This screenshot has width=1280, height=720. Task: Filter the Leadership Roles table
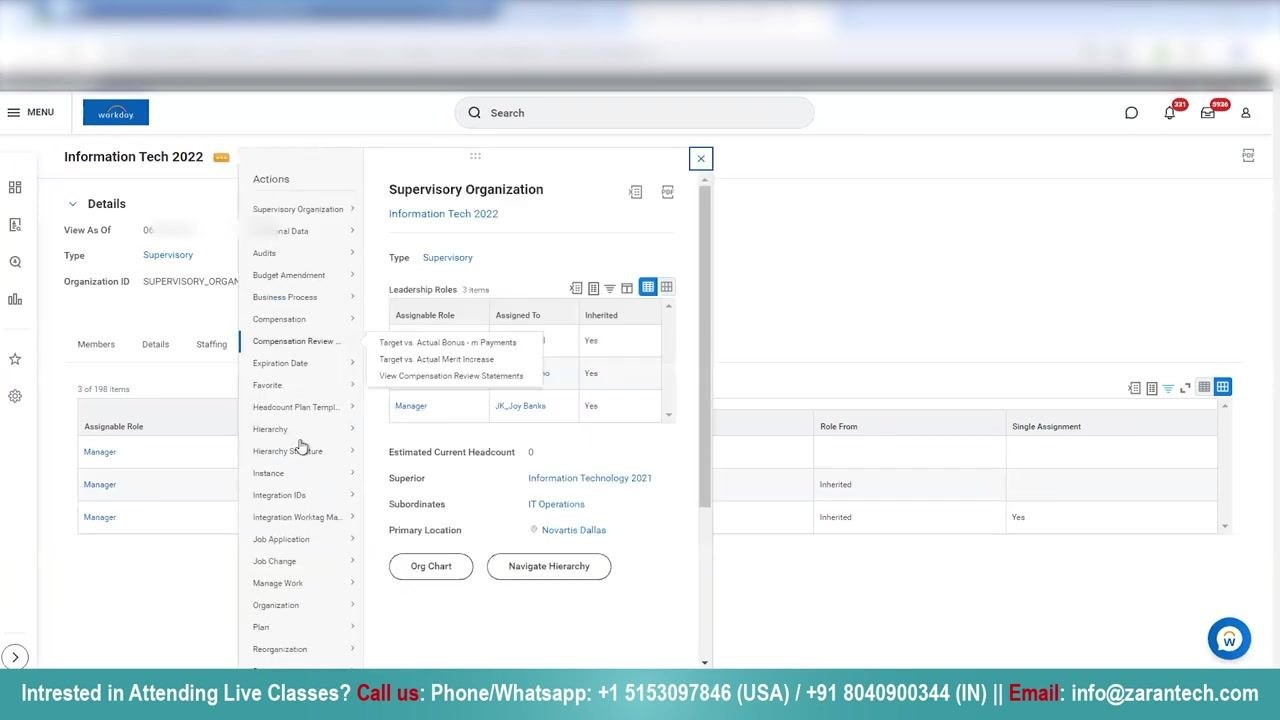610,288
